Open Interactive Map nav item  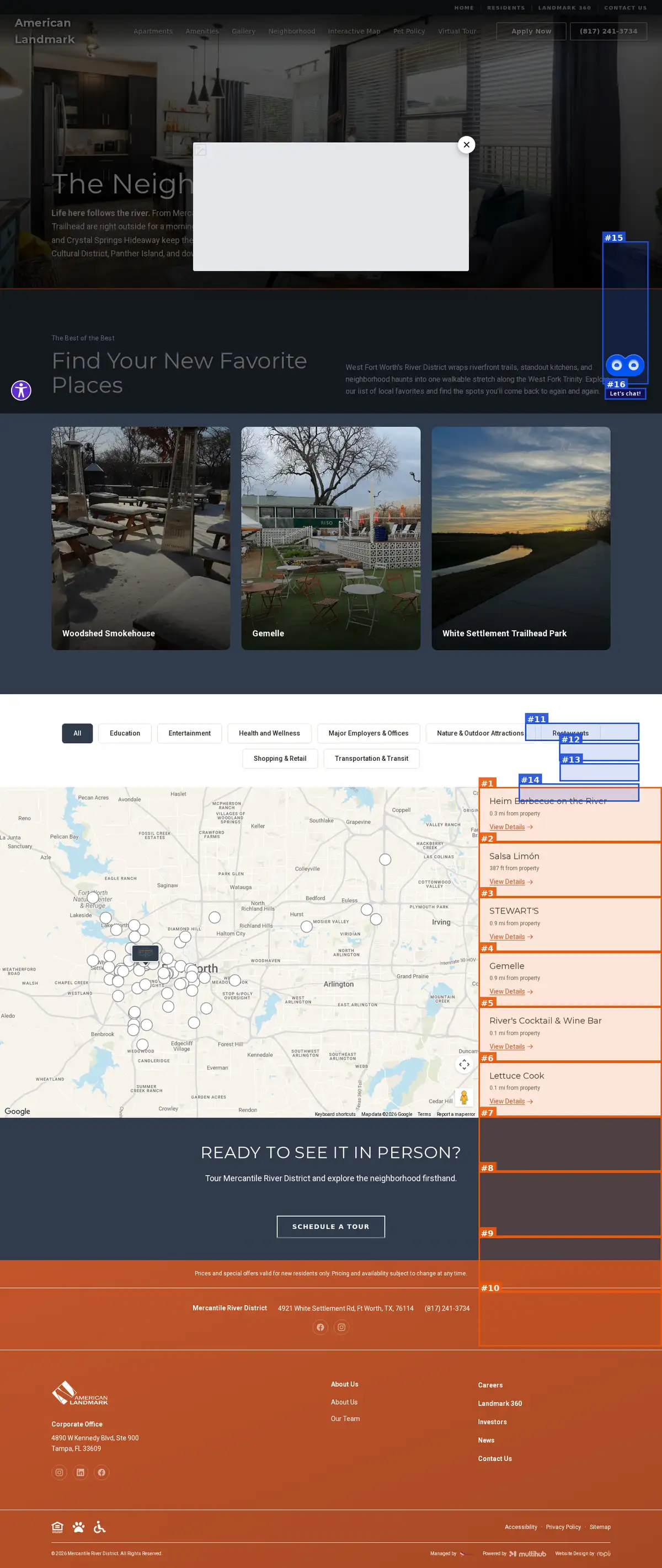coord(354,31)
